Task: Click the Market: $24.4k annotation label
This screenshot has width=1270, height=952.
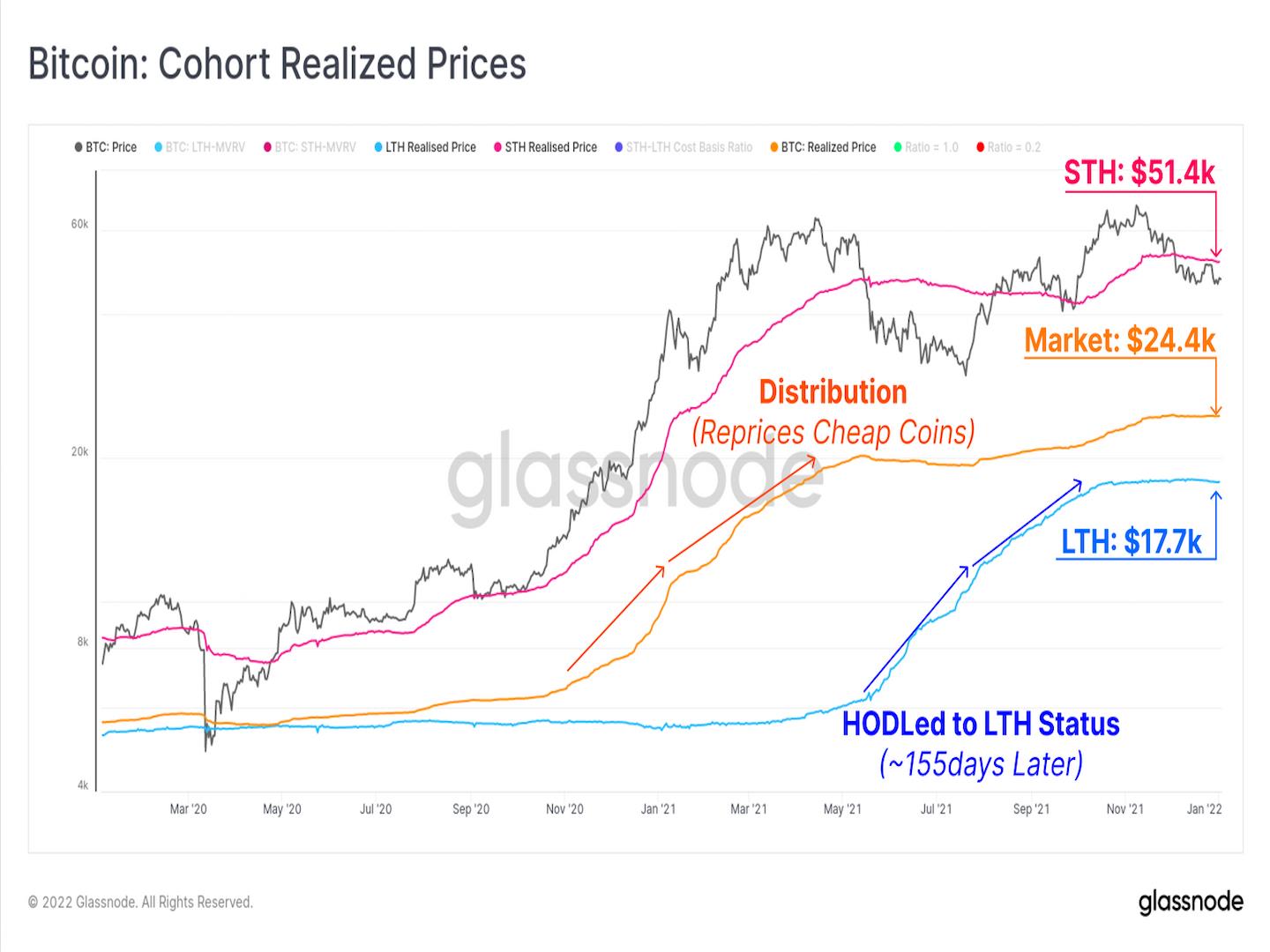Action: coord(1120,340)
